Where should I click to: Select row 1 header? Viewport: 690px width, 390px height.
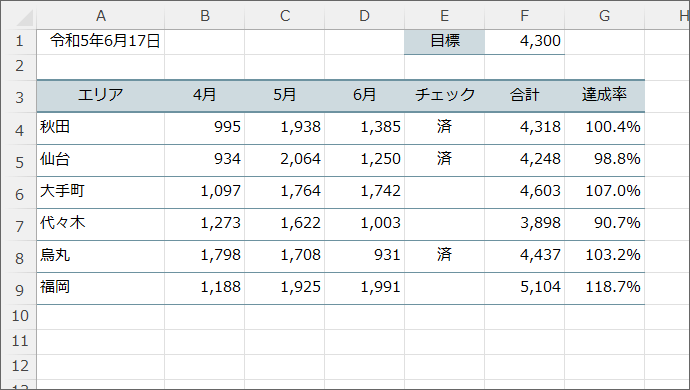[19, 42]
